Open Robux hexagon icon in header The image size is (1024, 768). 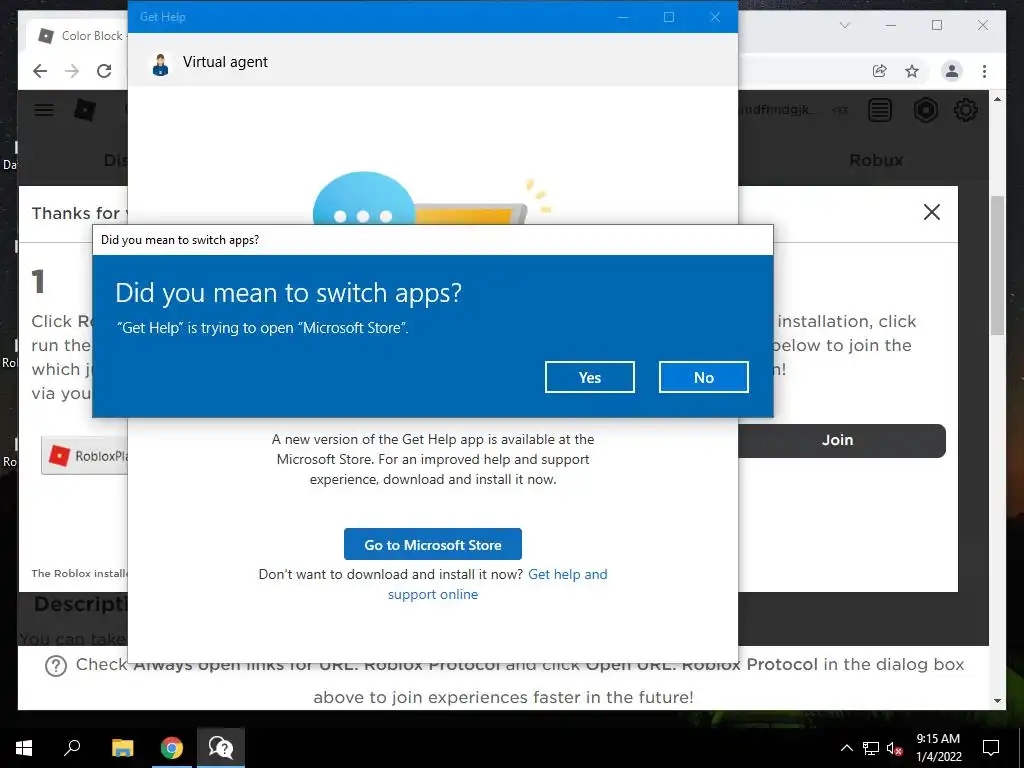925,110
